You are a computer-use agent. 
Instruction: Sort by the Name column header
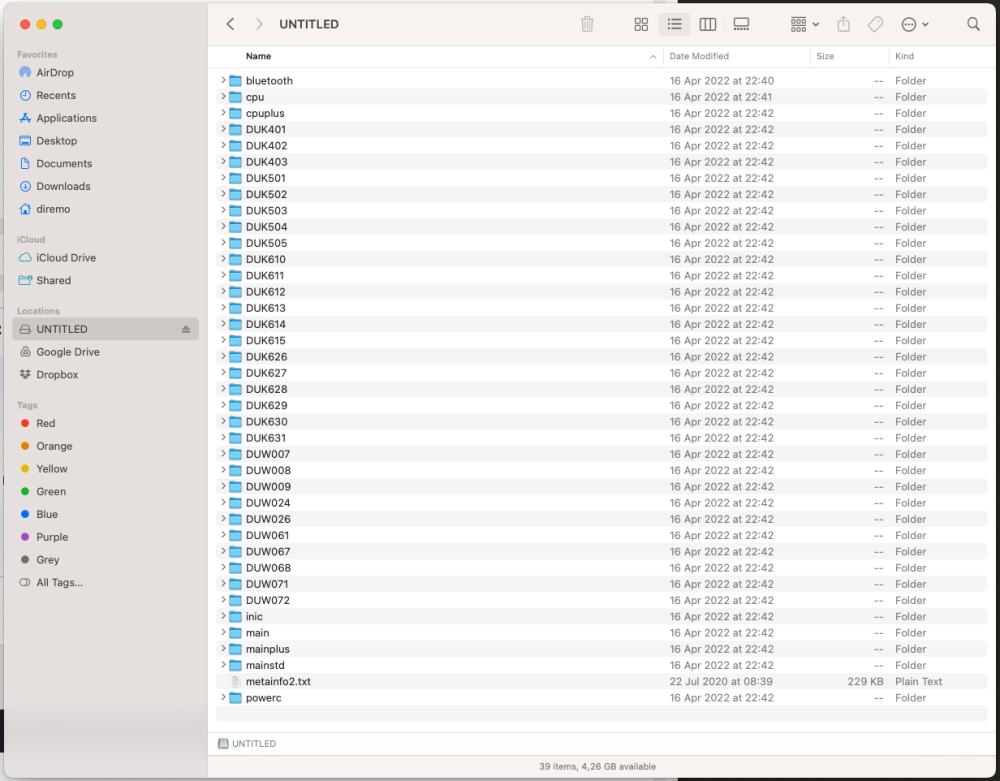(258, 56)
